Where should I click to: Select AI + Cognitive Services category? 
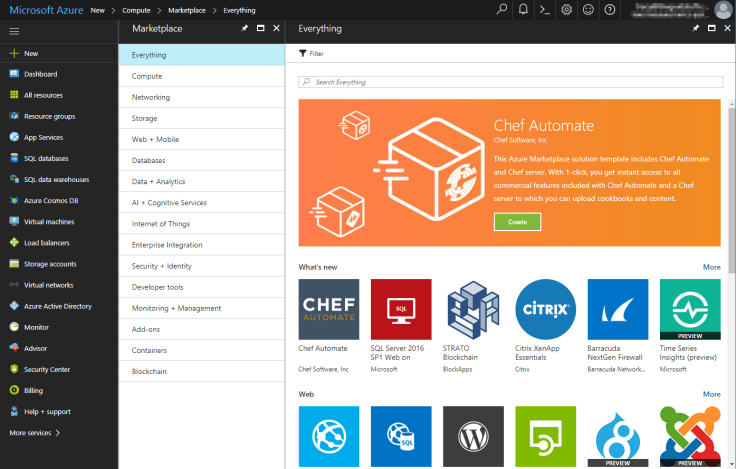[169, 203]
